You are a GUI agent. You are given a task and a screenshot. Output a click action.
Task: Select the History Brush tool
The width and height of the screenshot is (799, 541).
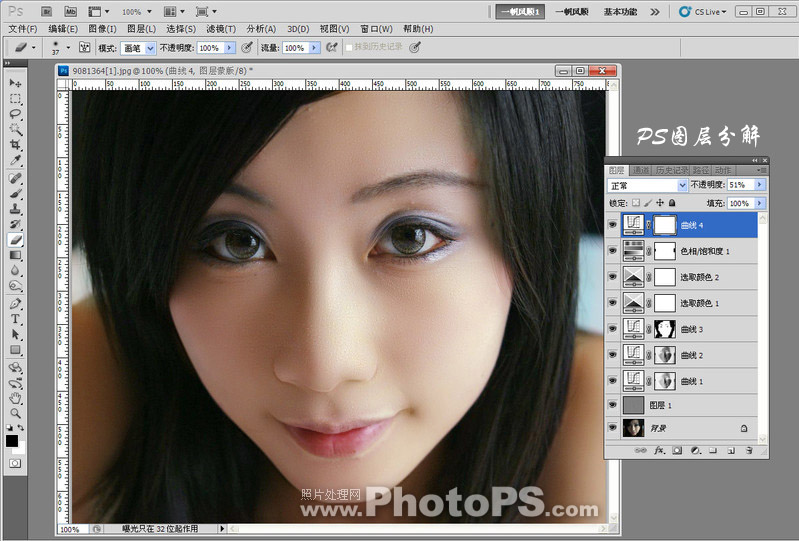tap(15, 224)
